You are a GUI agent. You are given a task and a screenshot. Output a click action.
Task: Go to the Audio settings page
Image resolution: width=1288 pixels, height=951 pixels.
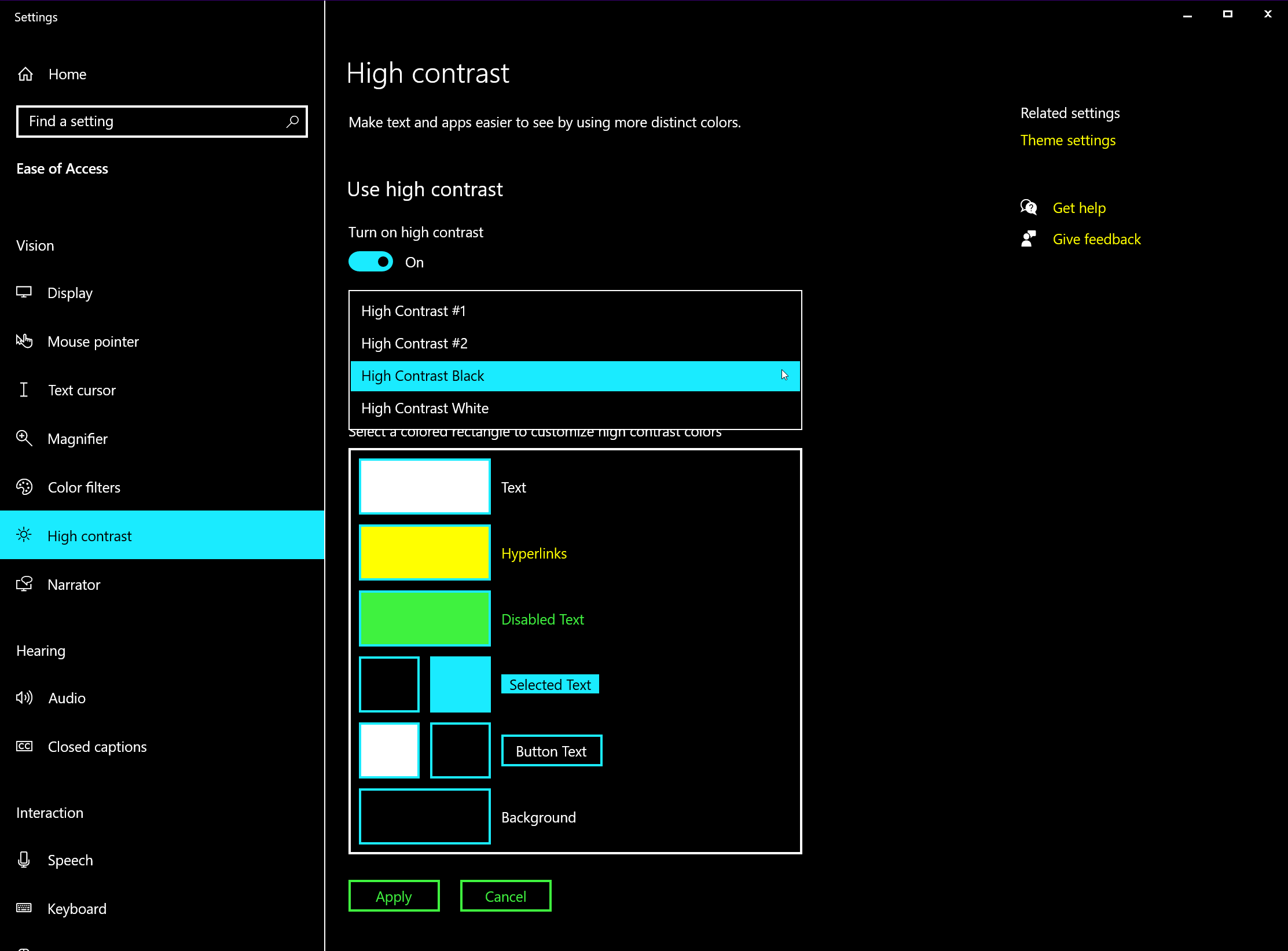coord(67,698)
